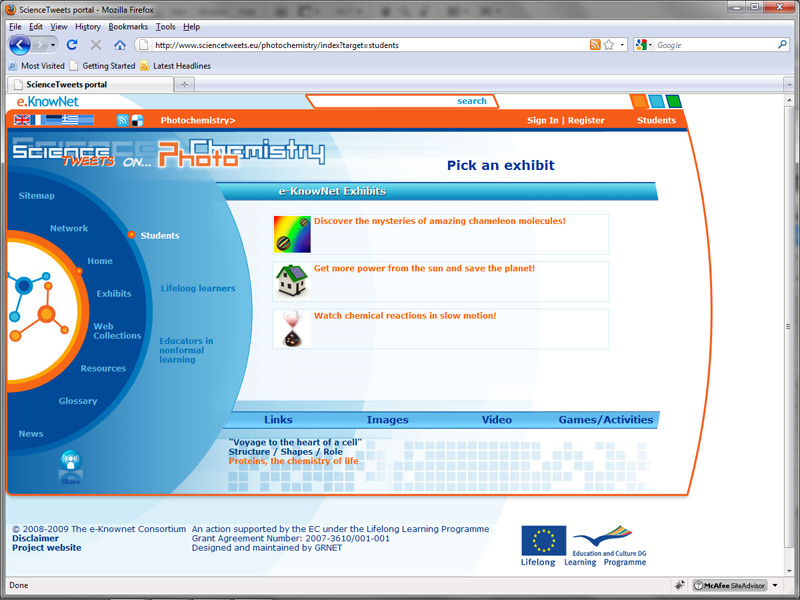800x600 pixels.
Task: Go back with Firefox Back arrow
Action: coord(20,45)
